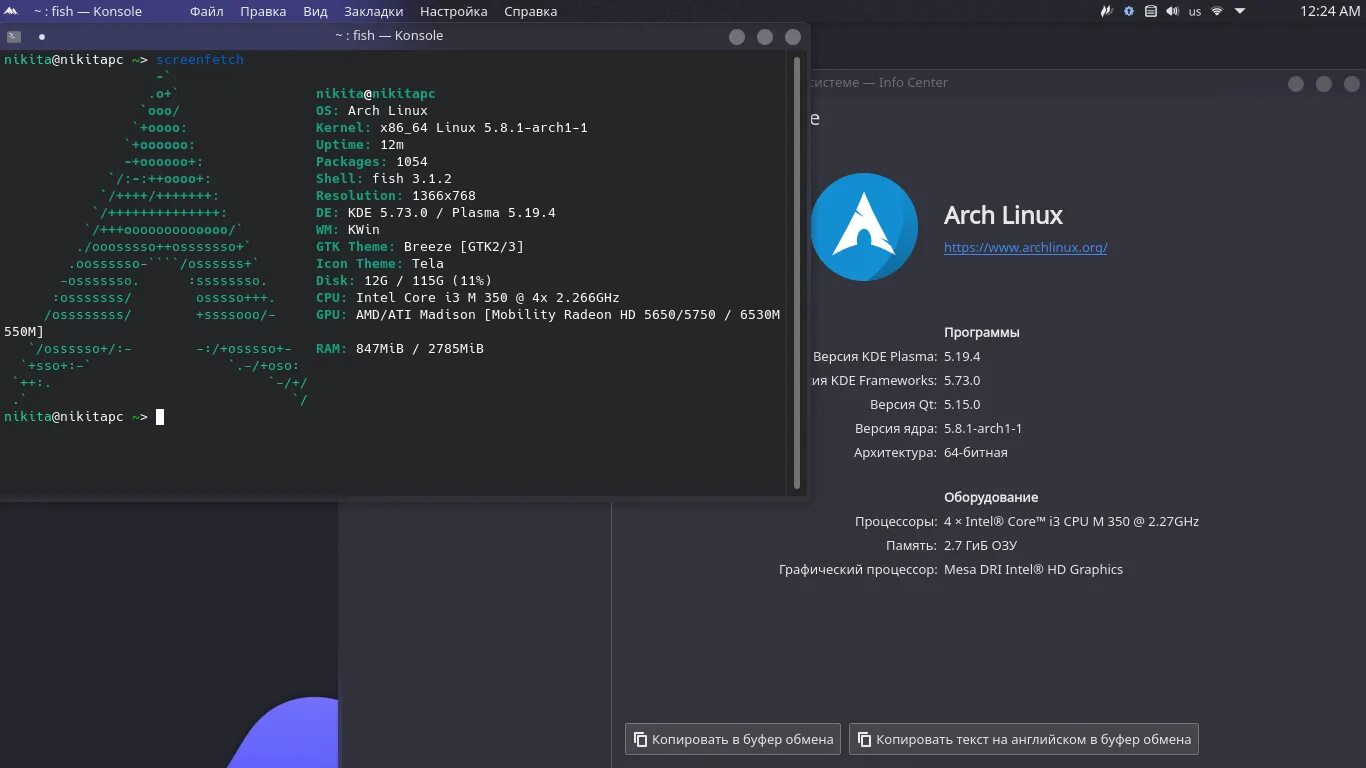1366x768 pixels.
Task: Click the 'Disk: 12G / 115G (11%)' line
Action: pyautogui.click(x=404, y=281)
